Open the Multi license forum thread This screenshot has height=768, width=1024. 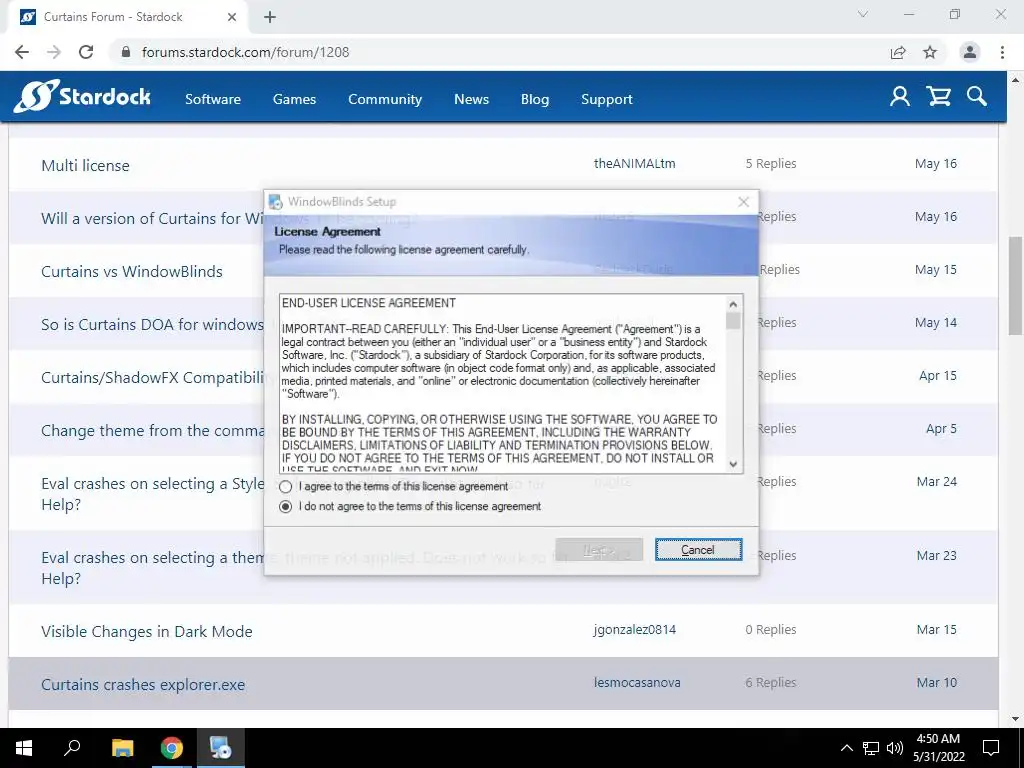[86, 165]
